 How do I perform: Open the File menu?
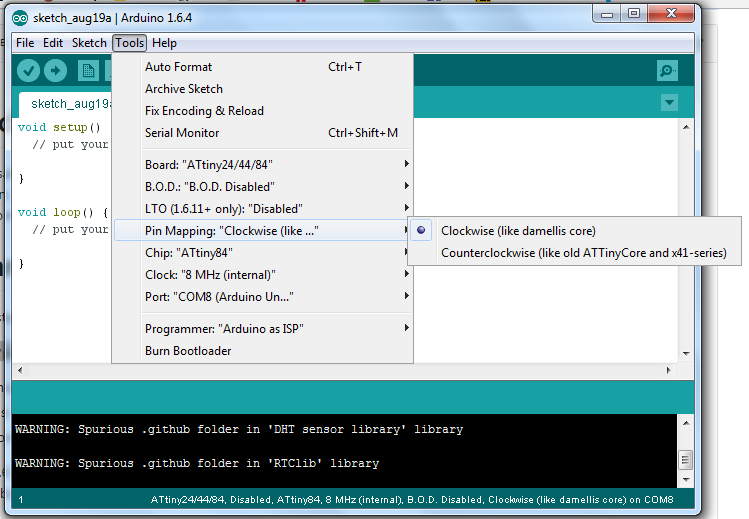[x=25, y=43]
